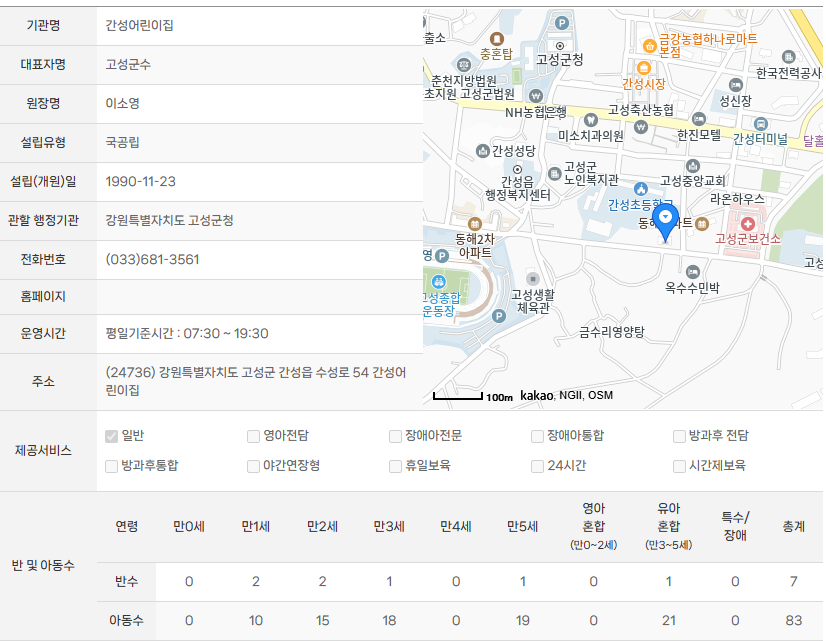
Task: Click the 만3세 column header
Action: tap(389, 526)
